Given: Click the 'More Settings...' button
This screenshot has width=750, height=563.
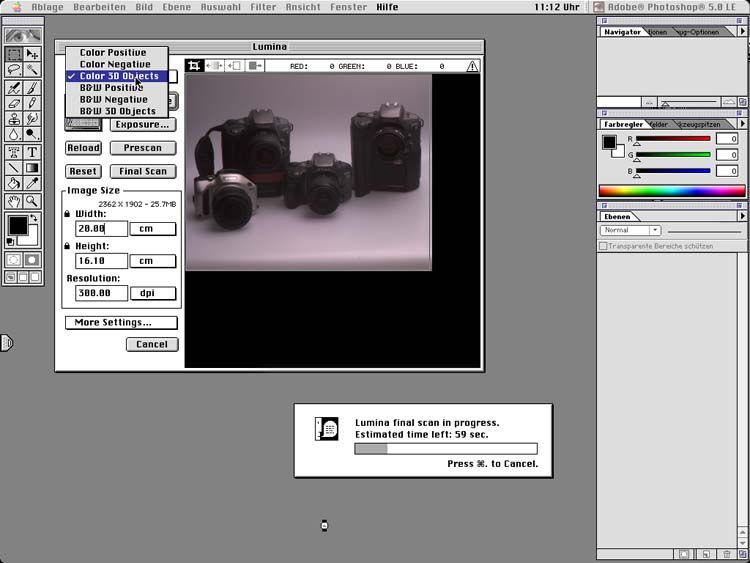Looking at the screenshot, I should pyautogui.click(x=121, y=323).
